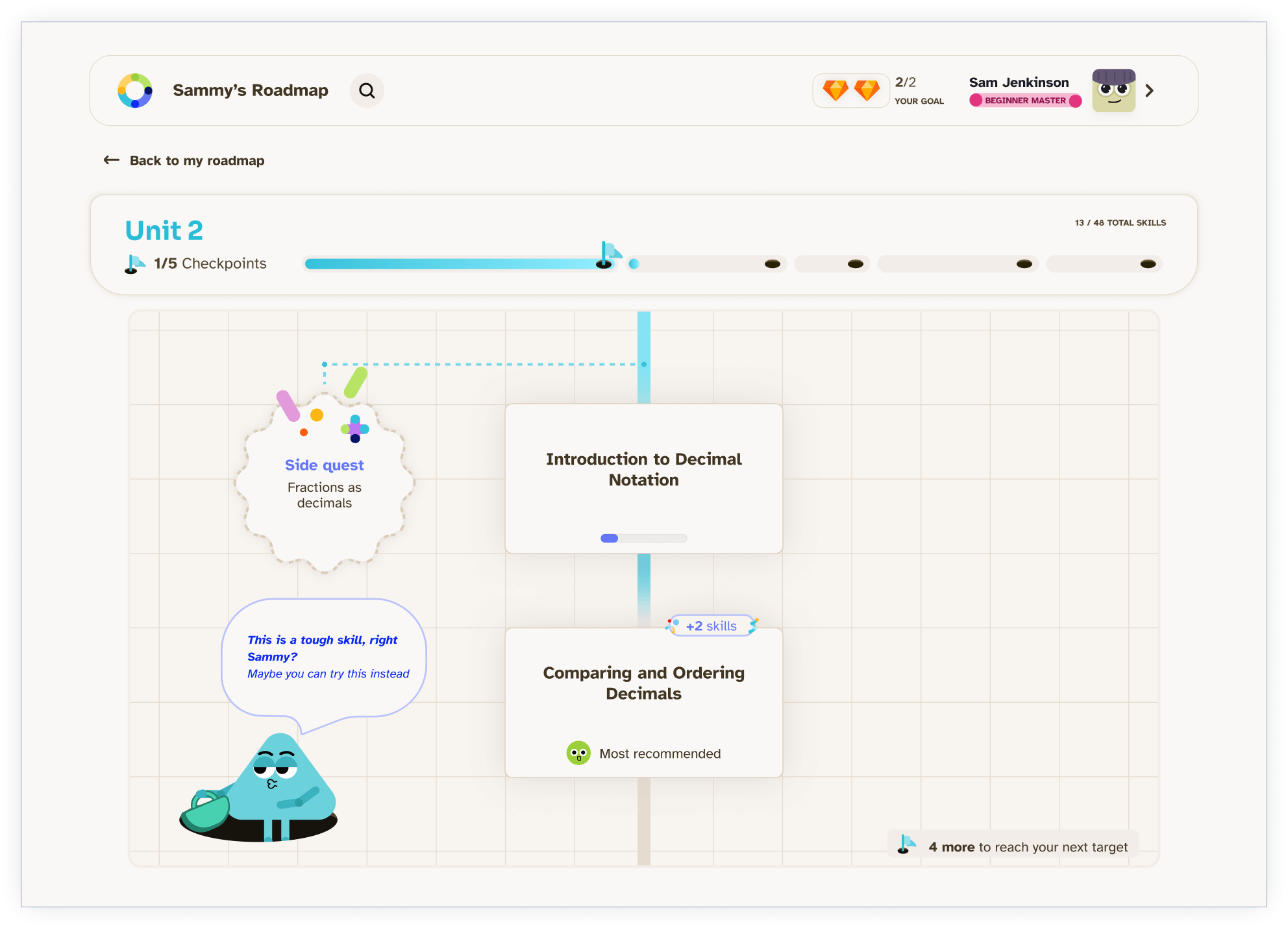Image resolution: width=1288 pixels, height=928 pixels.
Task: Open Introduction to Decimal Notation card
Action: [x=643, y=478]
